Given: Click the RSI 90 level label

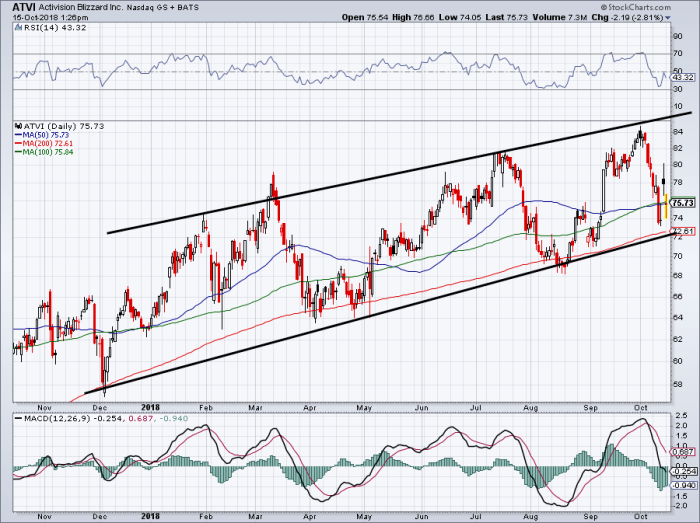Looking at the screenshot, I should (677, 36).
